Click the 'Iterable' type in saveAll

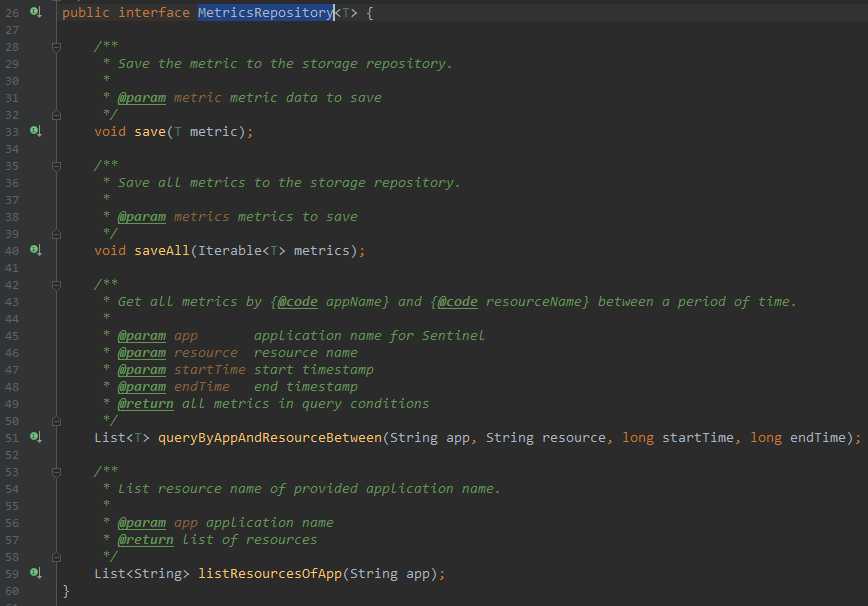pyautogui.click(x=230, y=251)
